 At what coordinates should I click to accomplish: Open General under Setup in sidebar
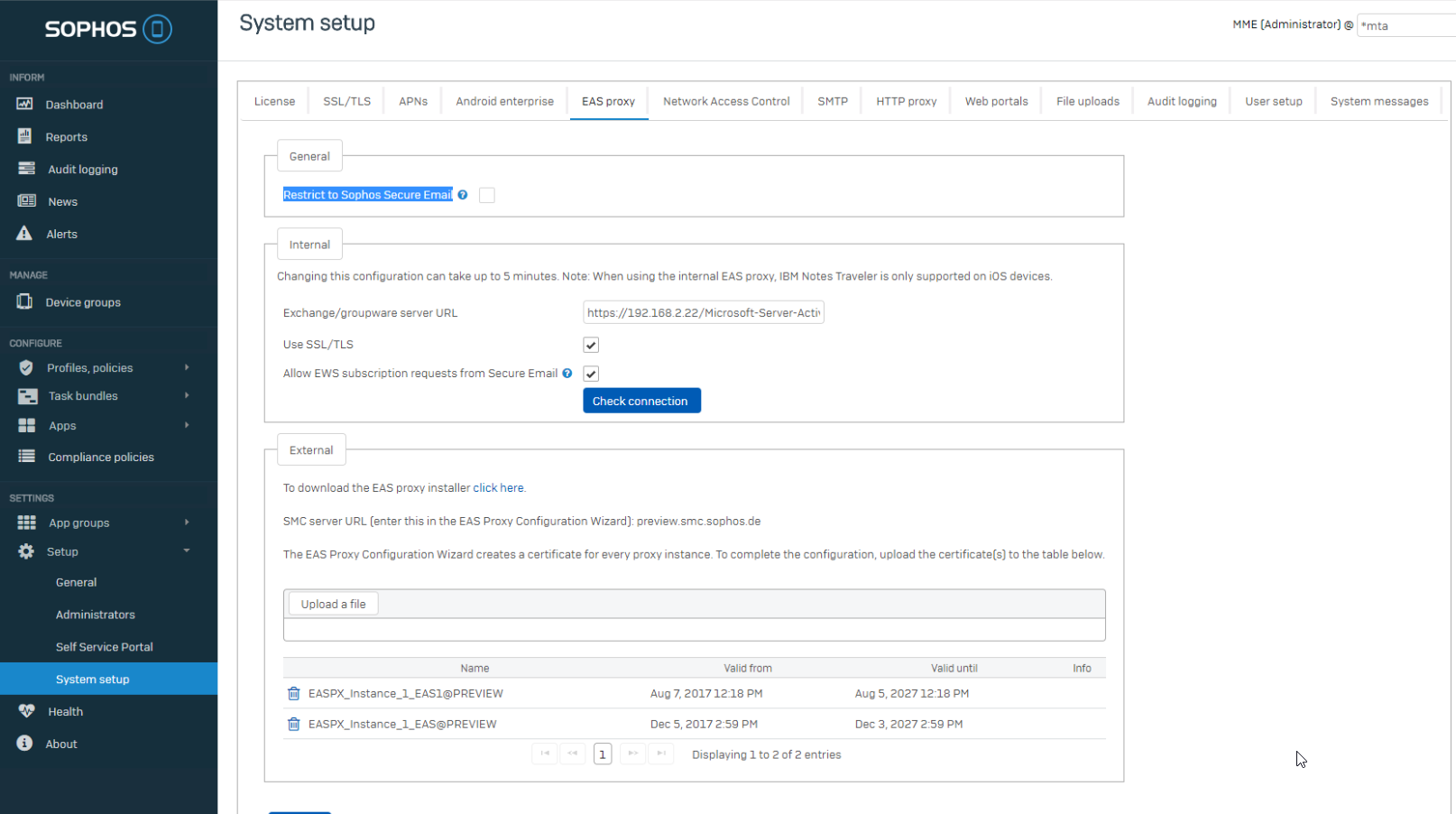point(76,582)
